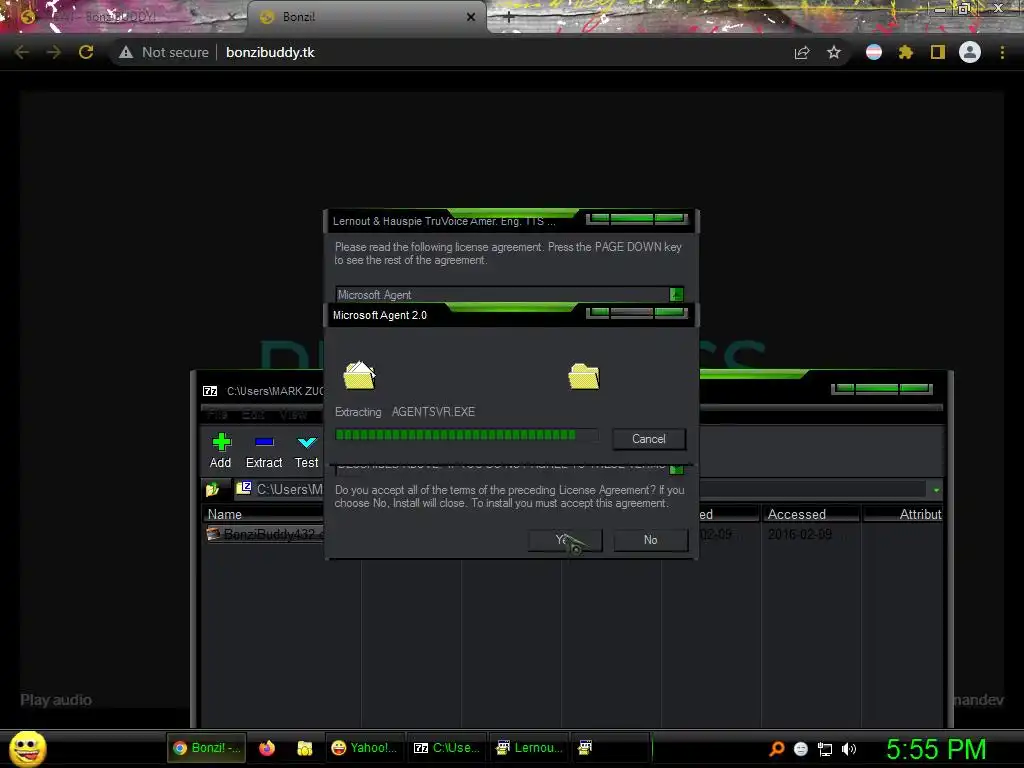Click the extraction progress bar

point(466,435)
